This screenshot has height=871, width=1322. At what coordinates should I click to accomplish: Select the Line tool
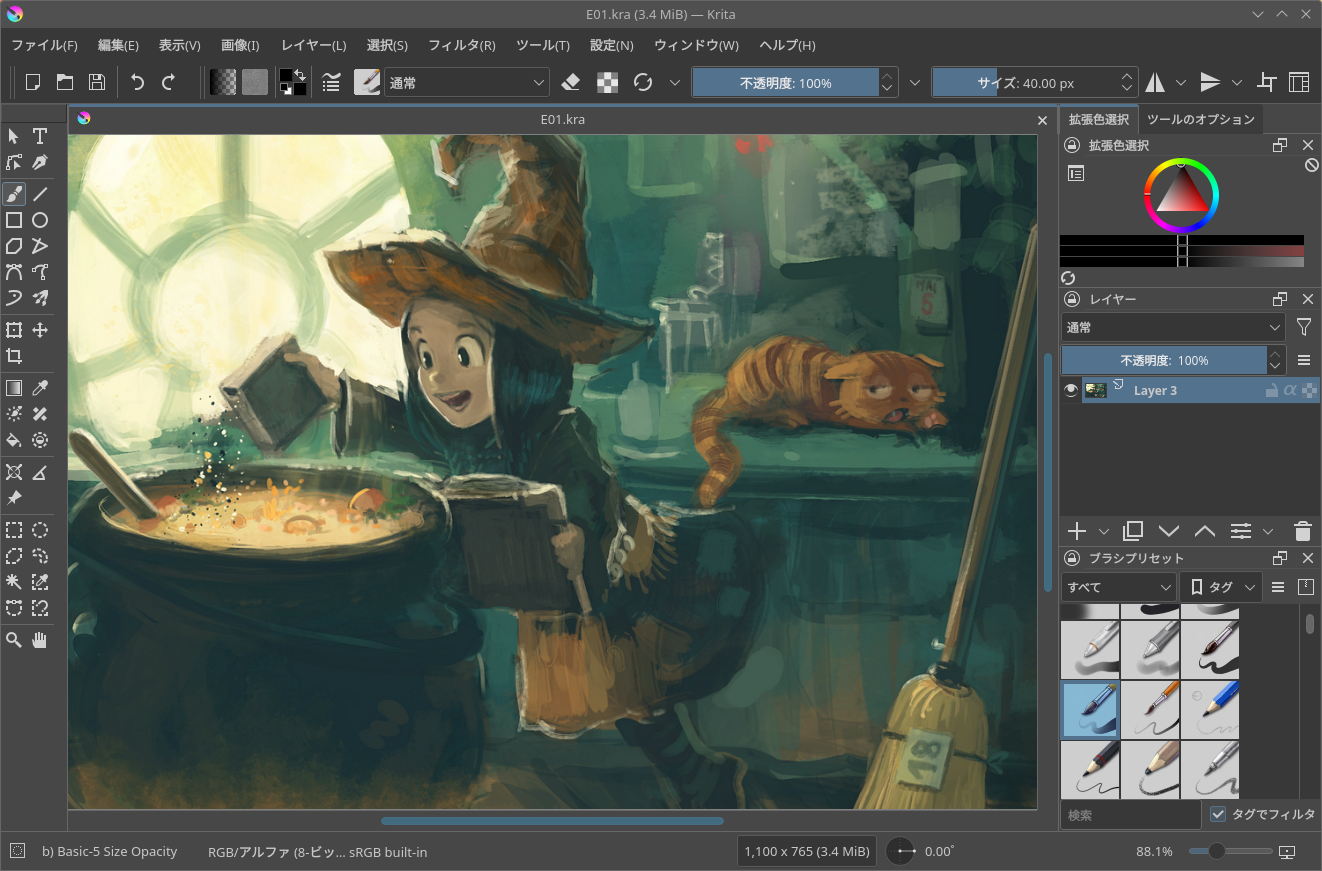(x=40, y=194)
